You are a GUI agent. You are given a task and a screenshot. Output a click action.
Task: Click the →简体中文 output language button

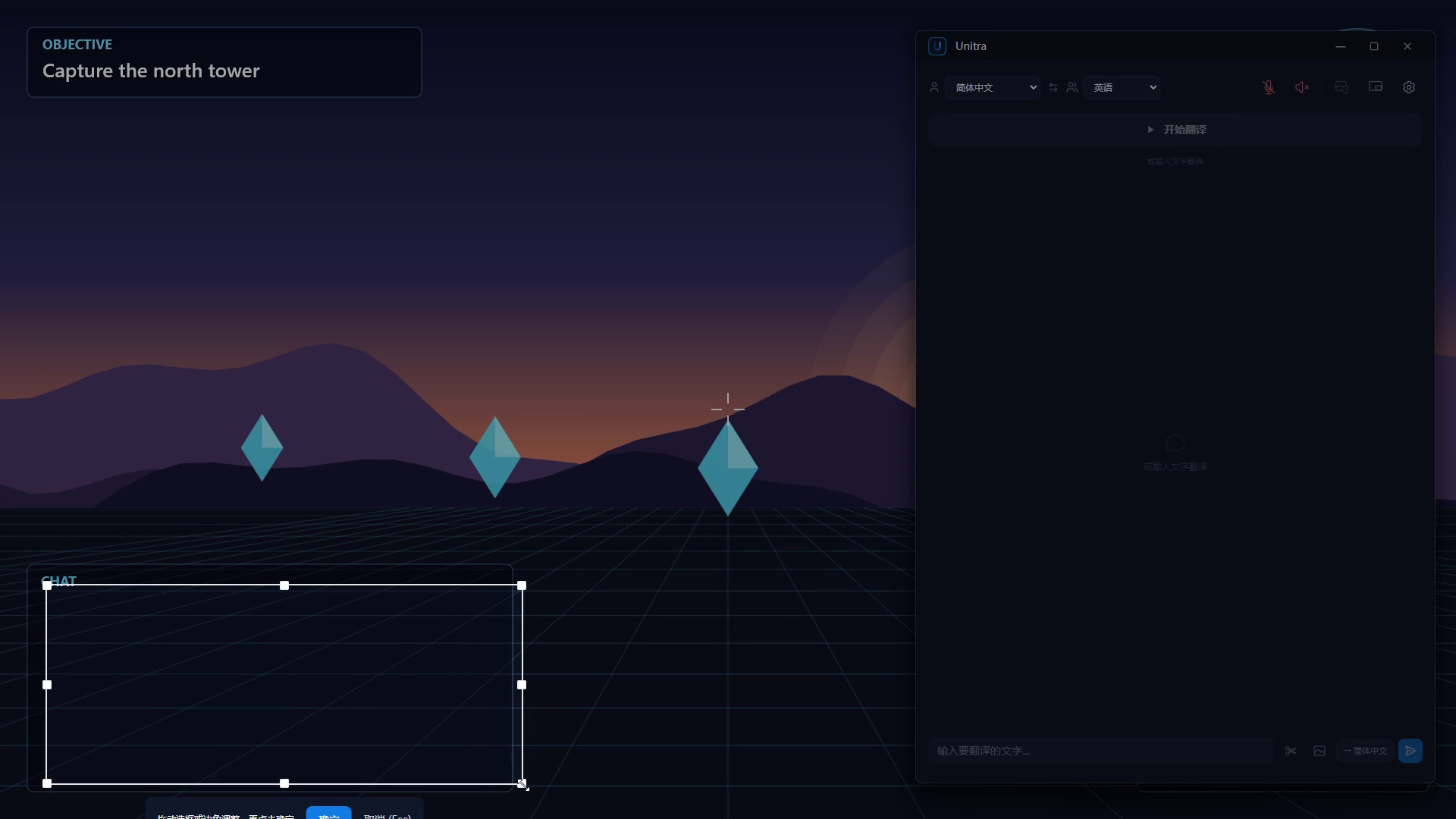tap(1365, 751)
